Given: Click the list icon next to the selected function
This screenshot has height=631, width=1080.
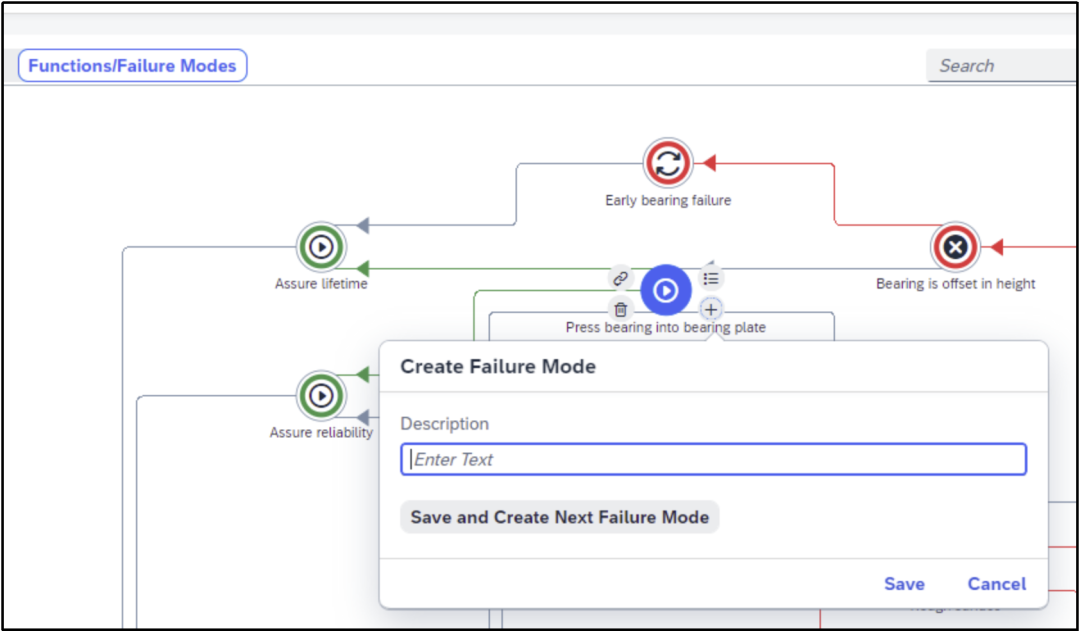Looking at the screenshot, I should point(711,278).
